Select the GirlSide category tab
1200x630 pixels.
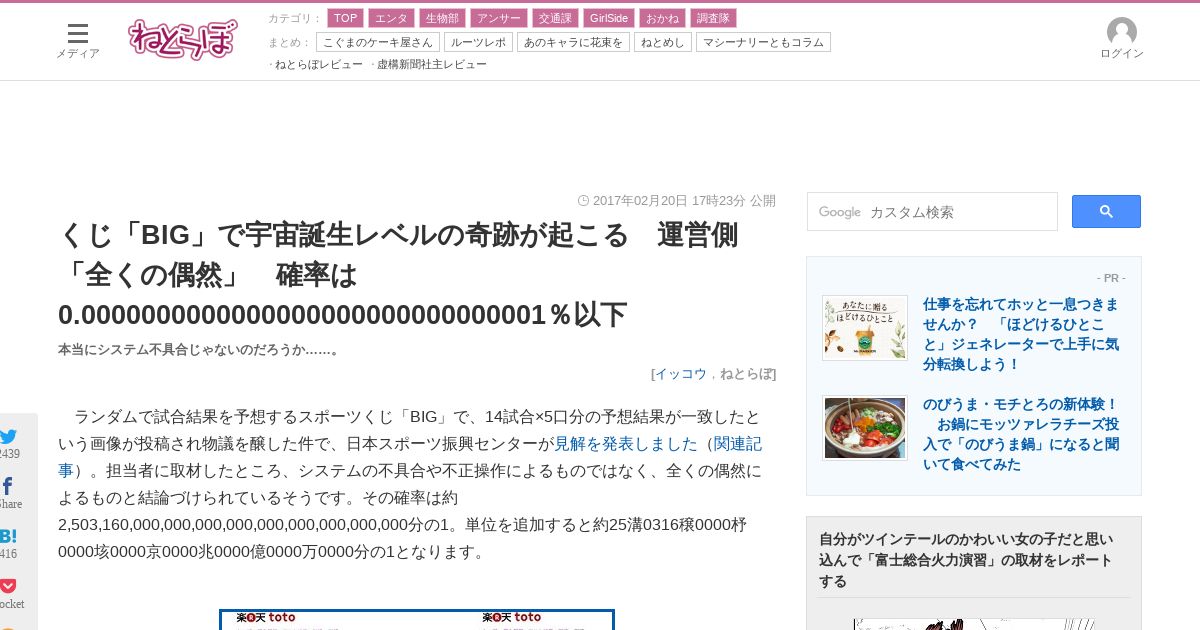tap(608, 18)
